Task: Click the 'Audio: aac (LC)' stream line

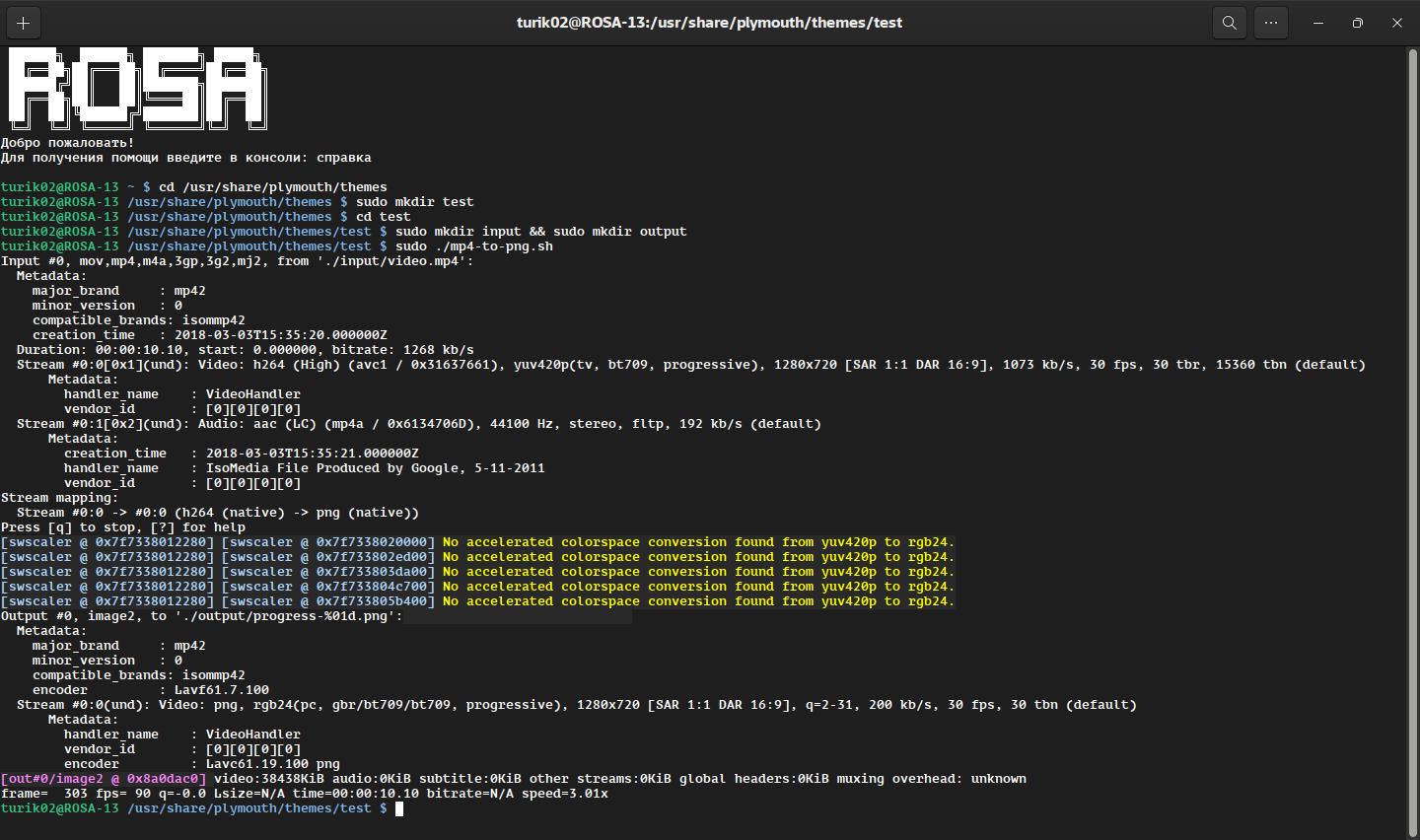Action: [x=419, y=424]
